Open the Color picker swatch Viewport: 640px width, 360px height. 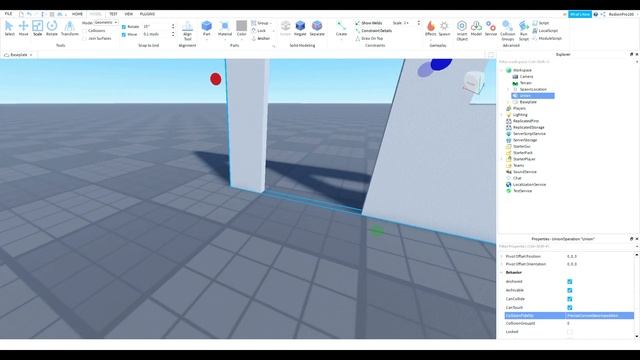click(242, 29)
